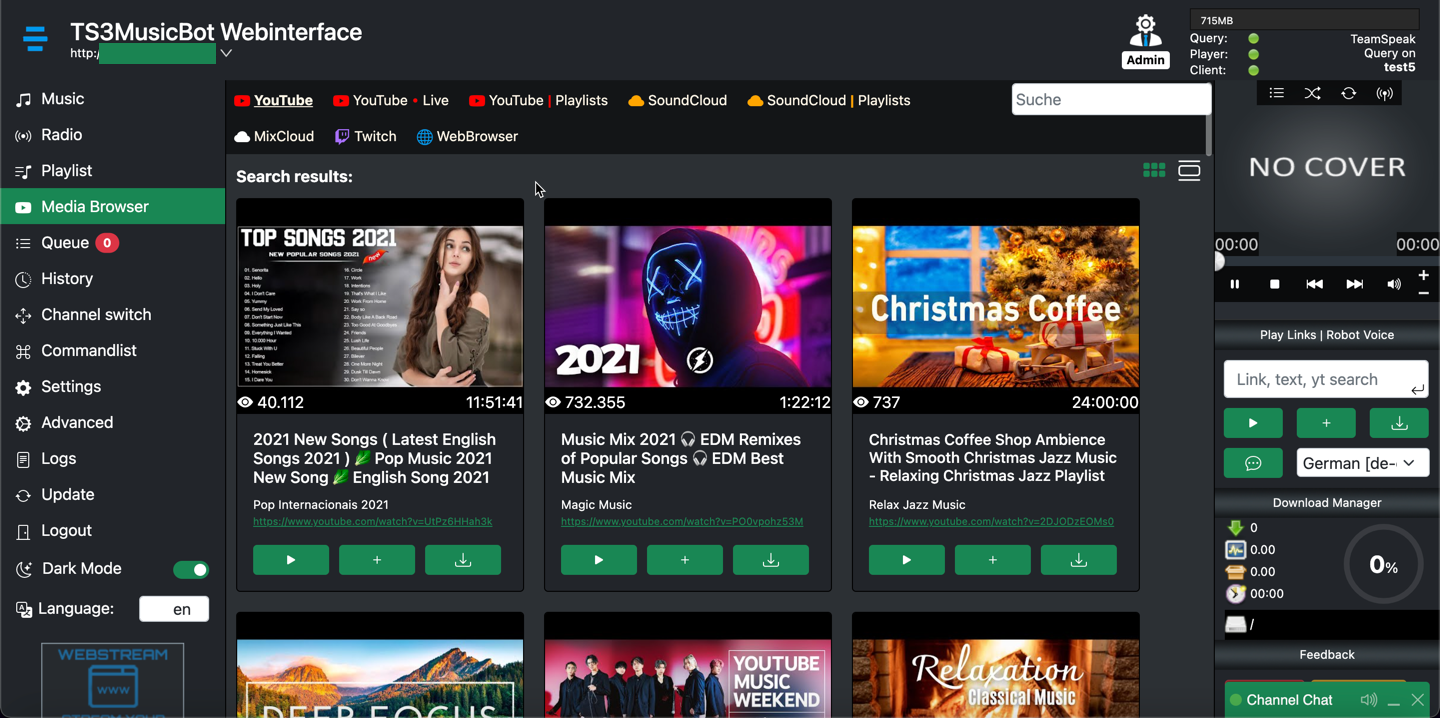Image resolution: width=1440 pixels, height=718 pixels.
Task: Open Settings in sidebar
Action: coord(112,387)
